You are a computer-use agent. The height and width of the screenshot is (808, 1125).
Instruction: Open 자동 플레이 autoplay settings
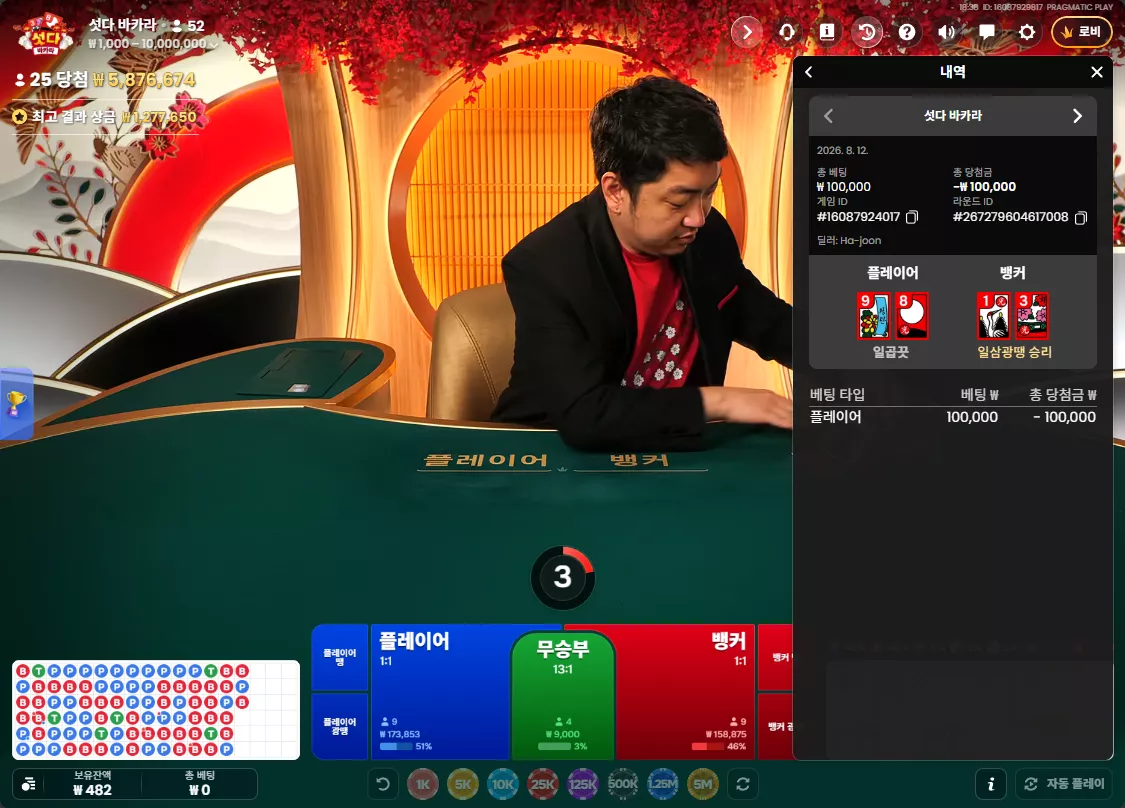pos(1065,784)
